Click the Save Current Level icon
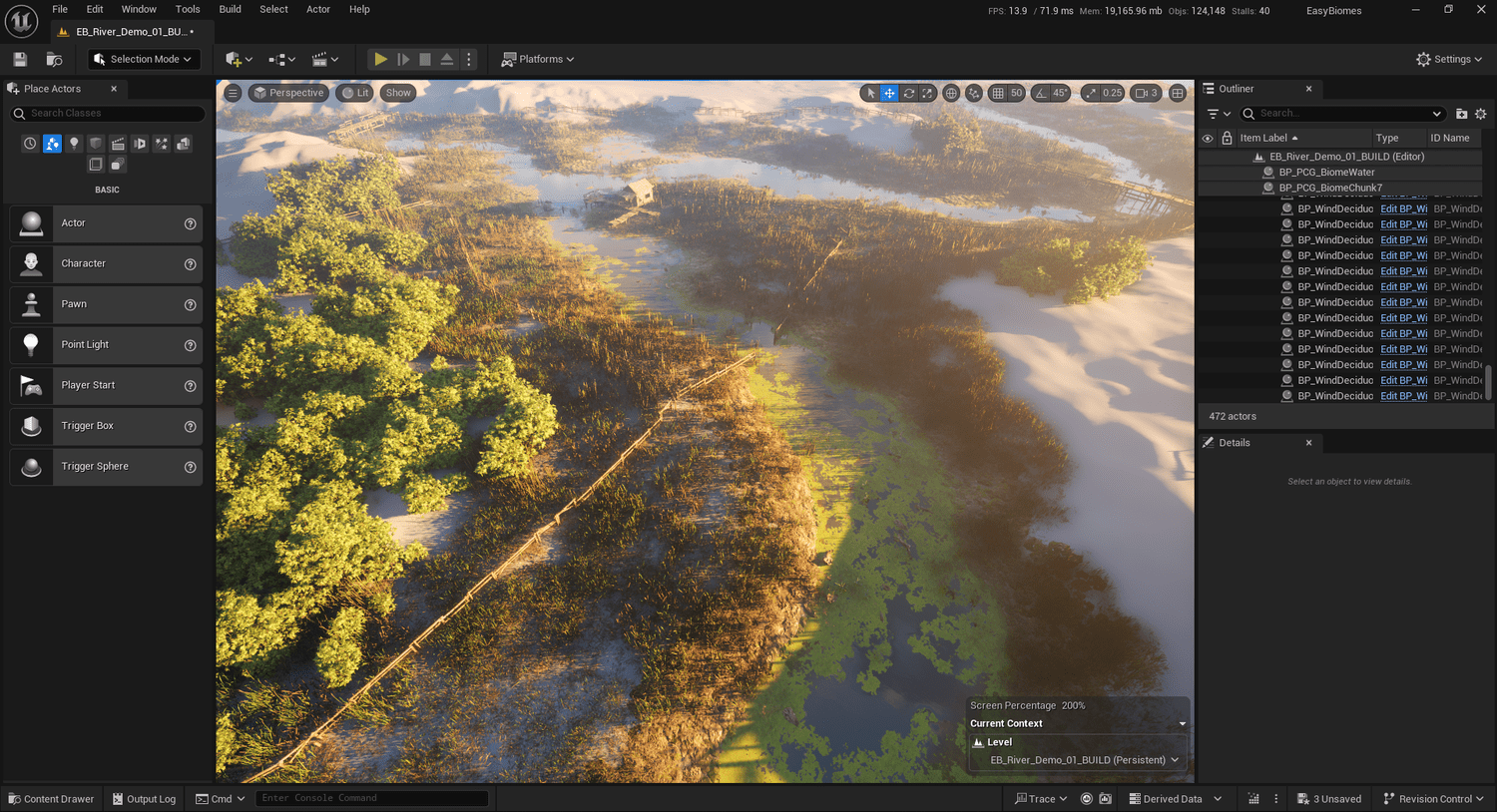 (19, 59)
